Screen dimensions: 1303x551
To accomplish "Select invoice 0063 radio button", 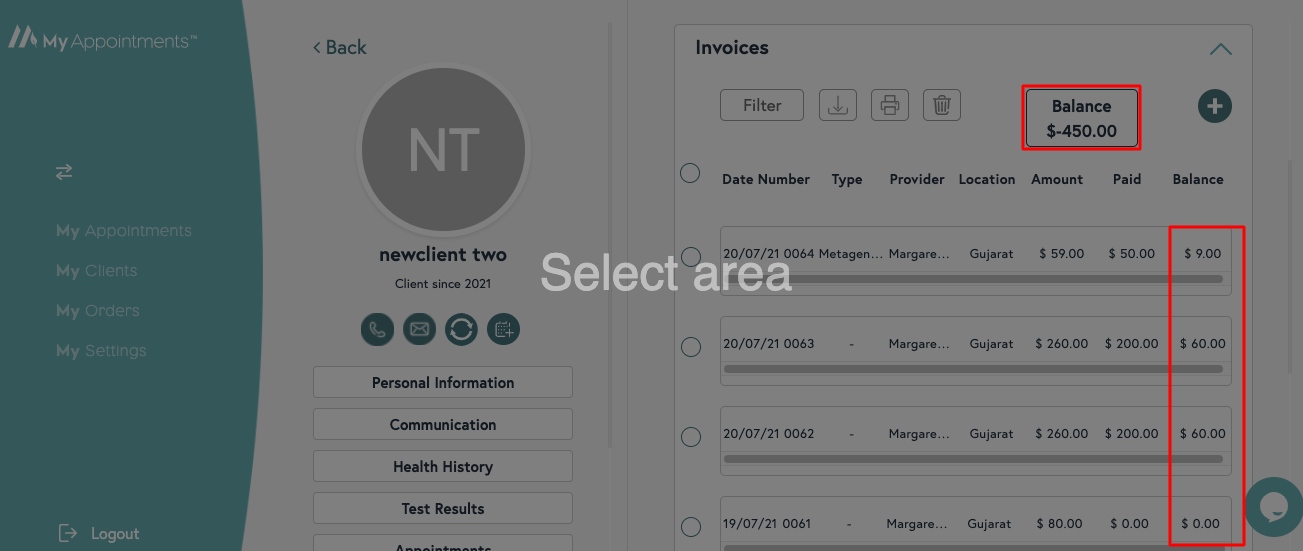I will coord(690,347).
